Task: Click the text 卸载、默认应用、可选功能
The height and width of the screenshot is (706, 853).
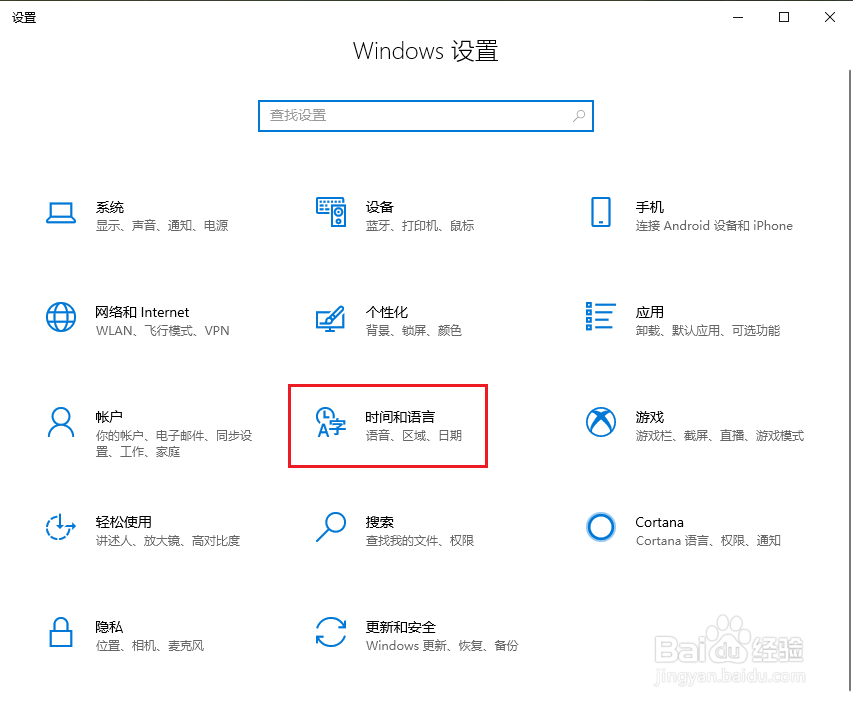Action: [707, 331]
